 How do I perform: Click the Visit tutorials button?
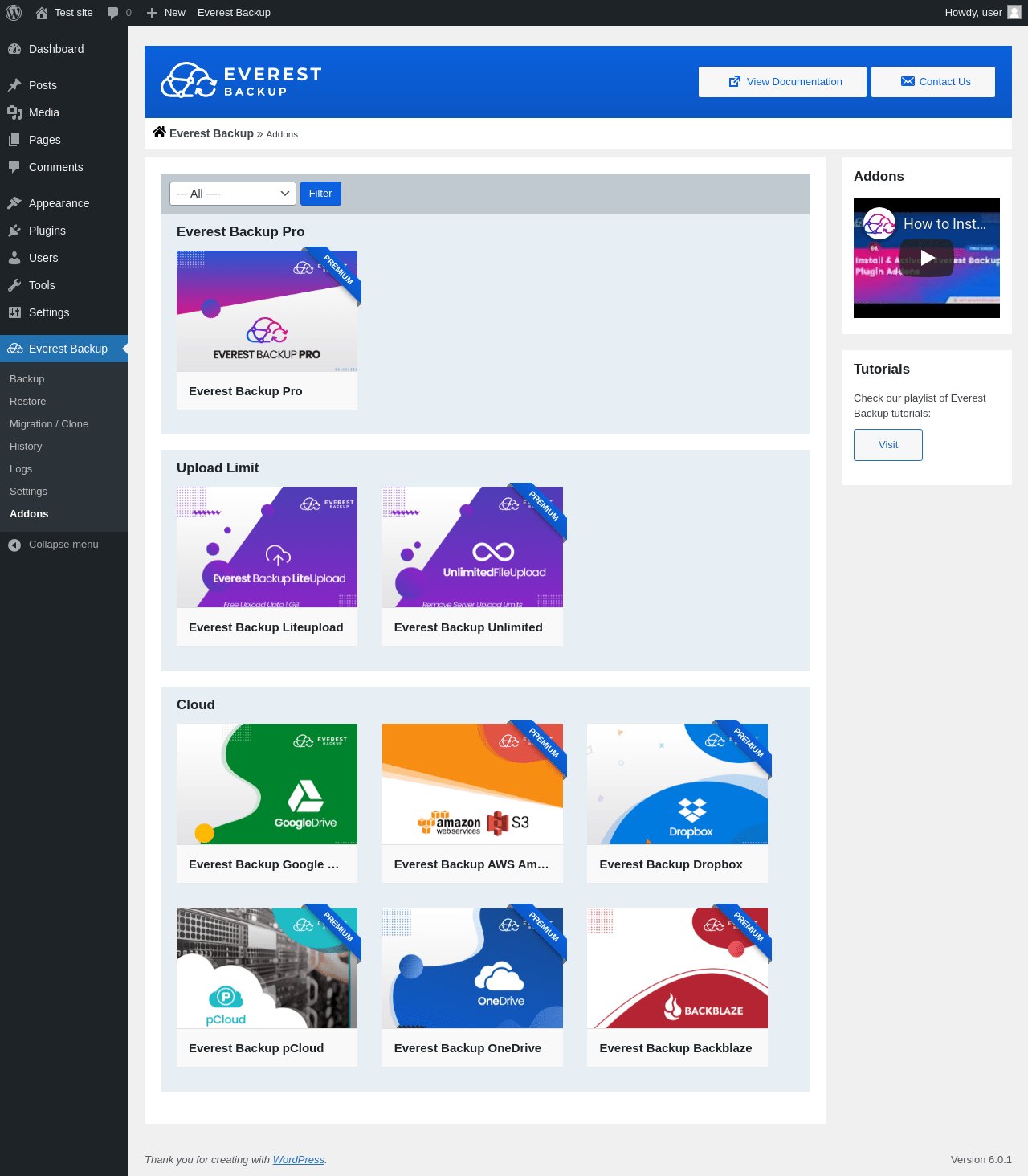[888, 445]
